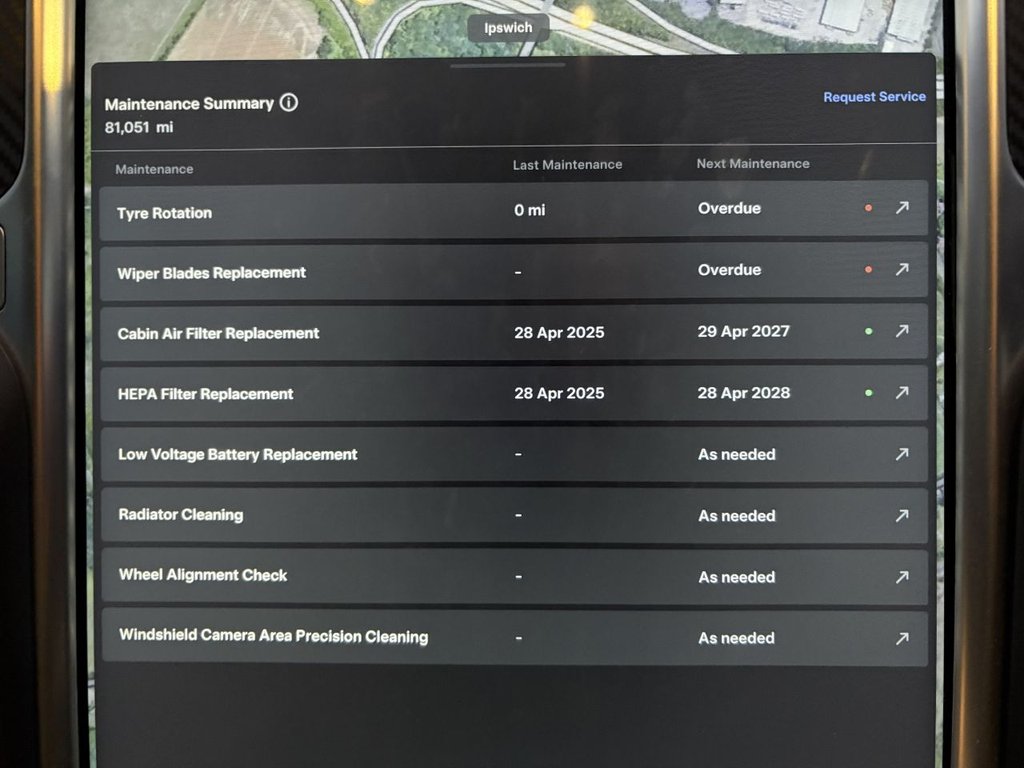The image size is (1024, 768).
Task: Open the Low Voltage Battery Replacement arrow
Action: pyautogui.click(x=902, y=454)
